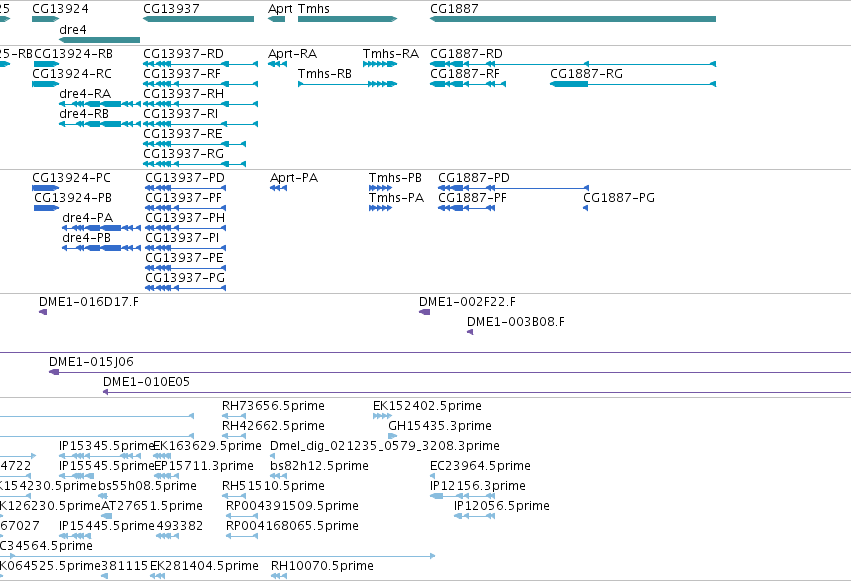Viewport: 851px width, 581px height.
Task: Click EST IP12156.3prime
Action: [478, 487]
